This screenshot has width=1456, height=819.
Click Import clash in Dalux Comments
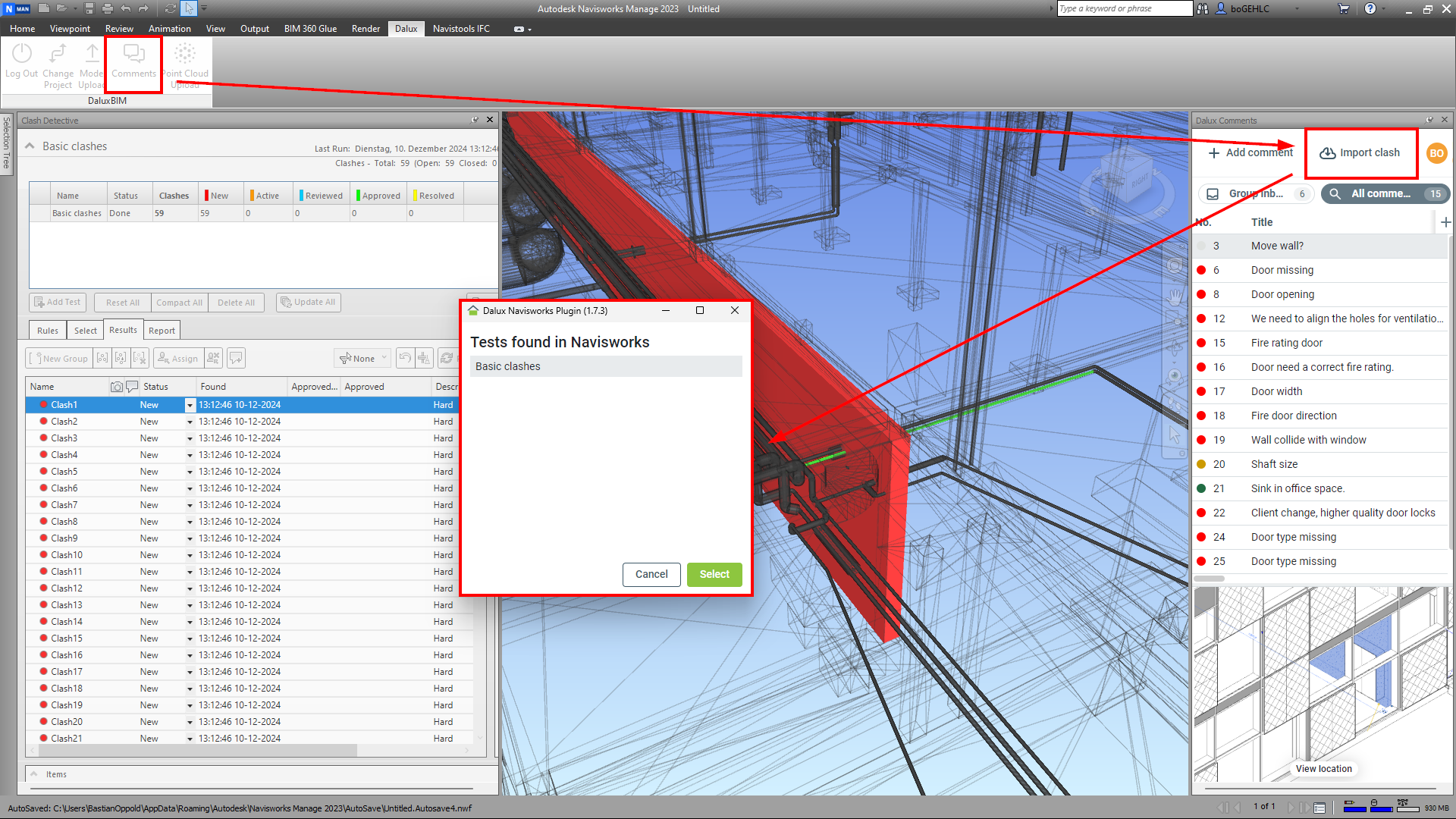tap(1360, 152)
